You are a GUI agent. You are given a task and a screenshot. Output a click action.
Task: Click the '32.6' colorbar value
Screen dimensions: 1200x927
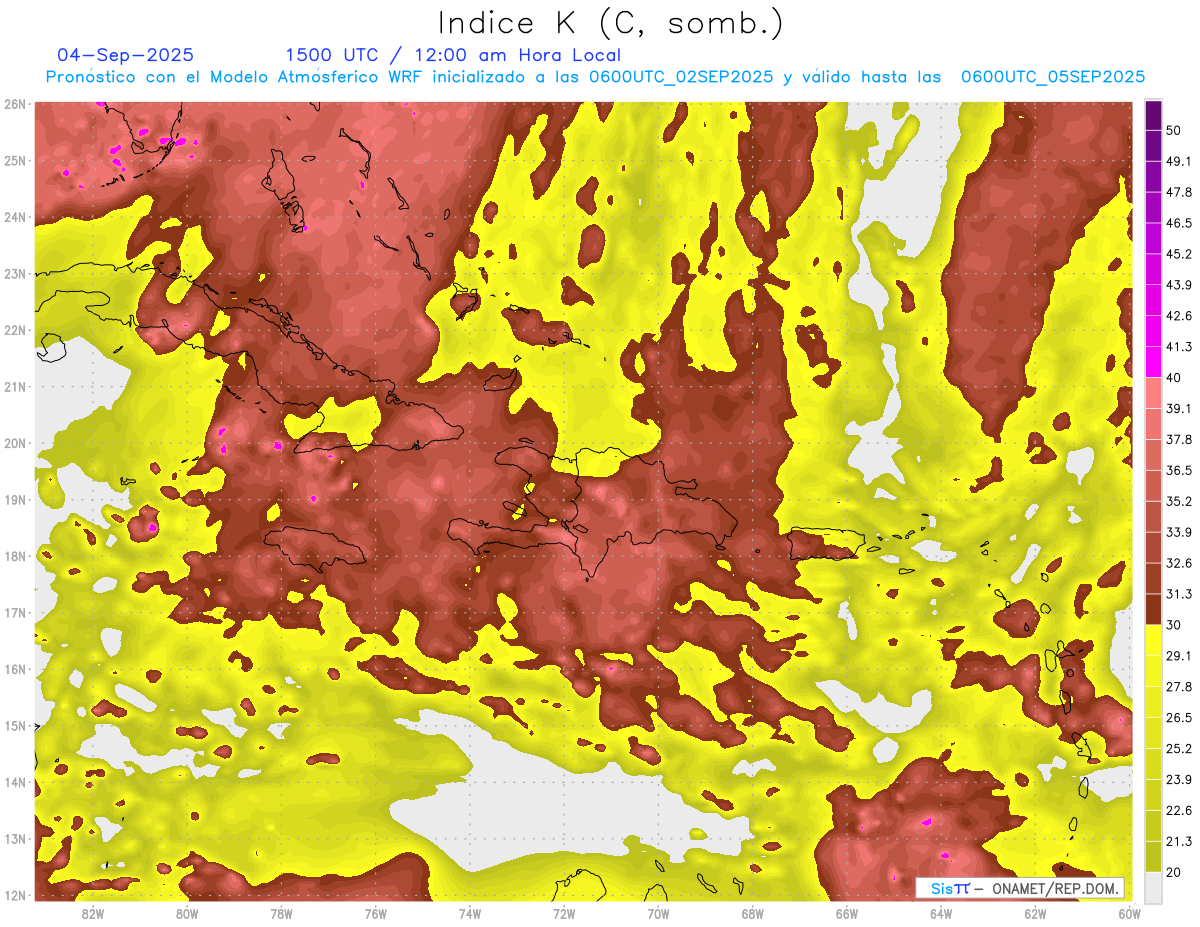pos(1179,563)
